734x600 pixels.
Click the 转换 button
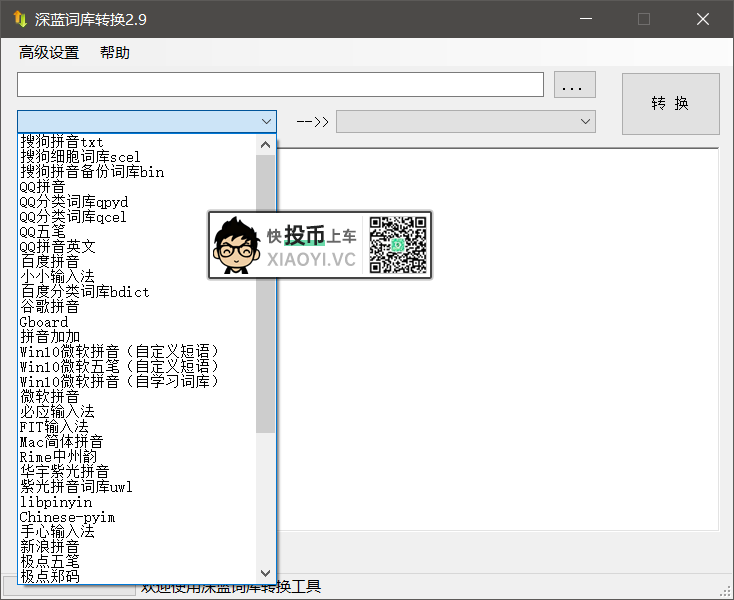pos(670,104)
